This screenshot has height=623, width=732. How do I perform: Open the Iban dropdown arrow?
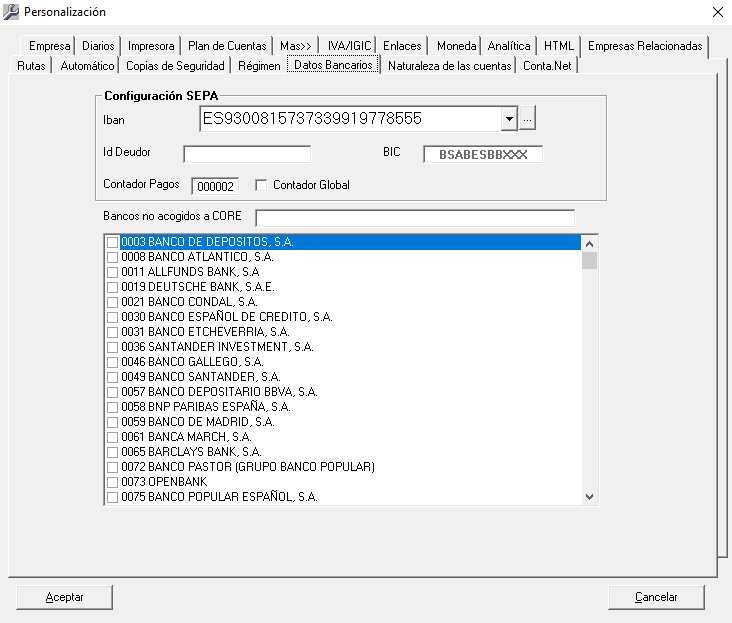point(509,119)
